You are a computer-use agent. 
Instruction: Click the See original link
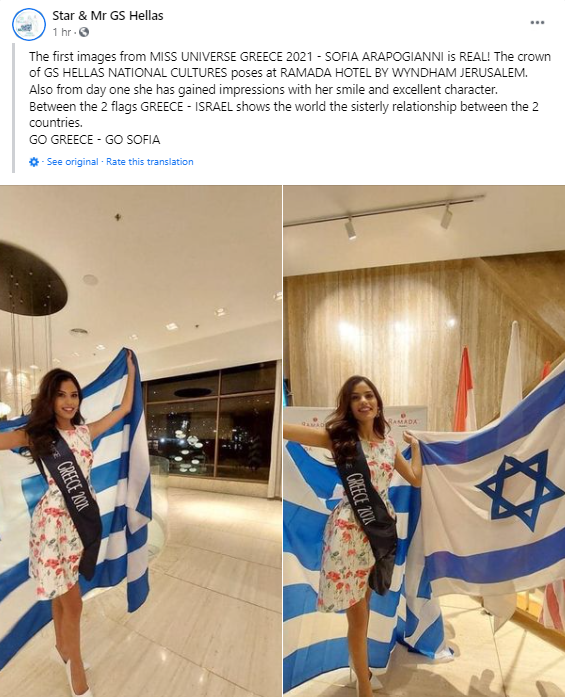click(x=72, y=162)
